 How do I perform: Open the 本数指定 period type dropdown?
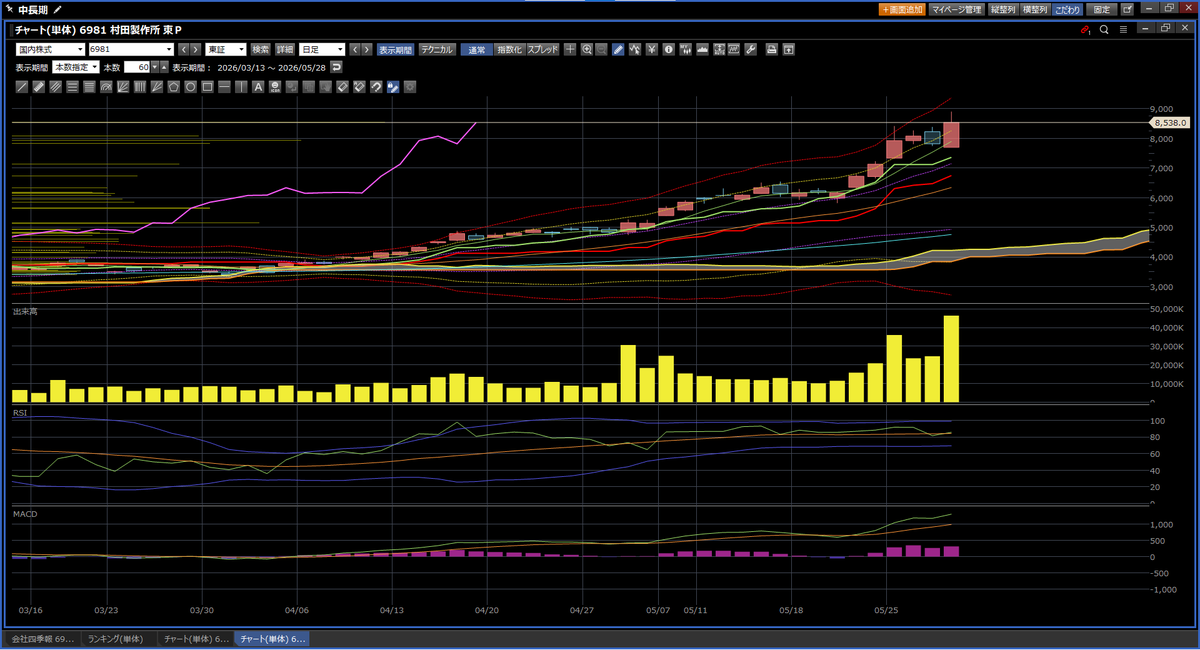(76, 67)
